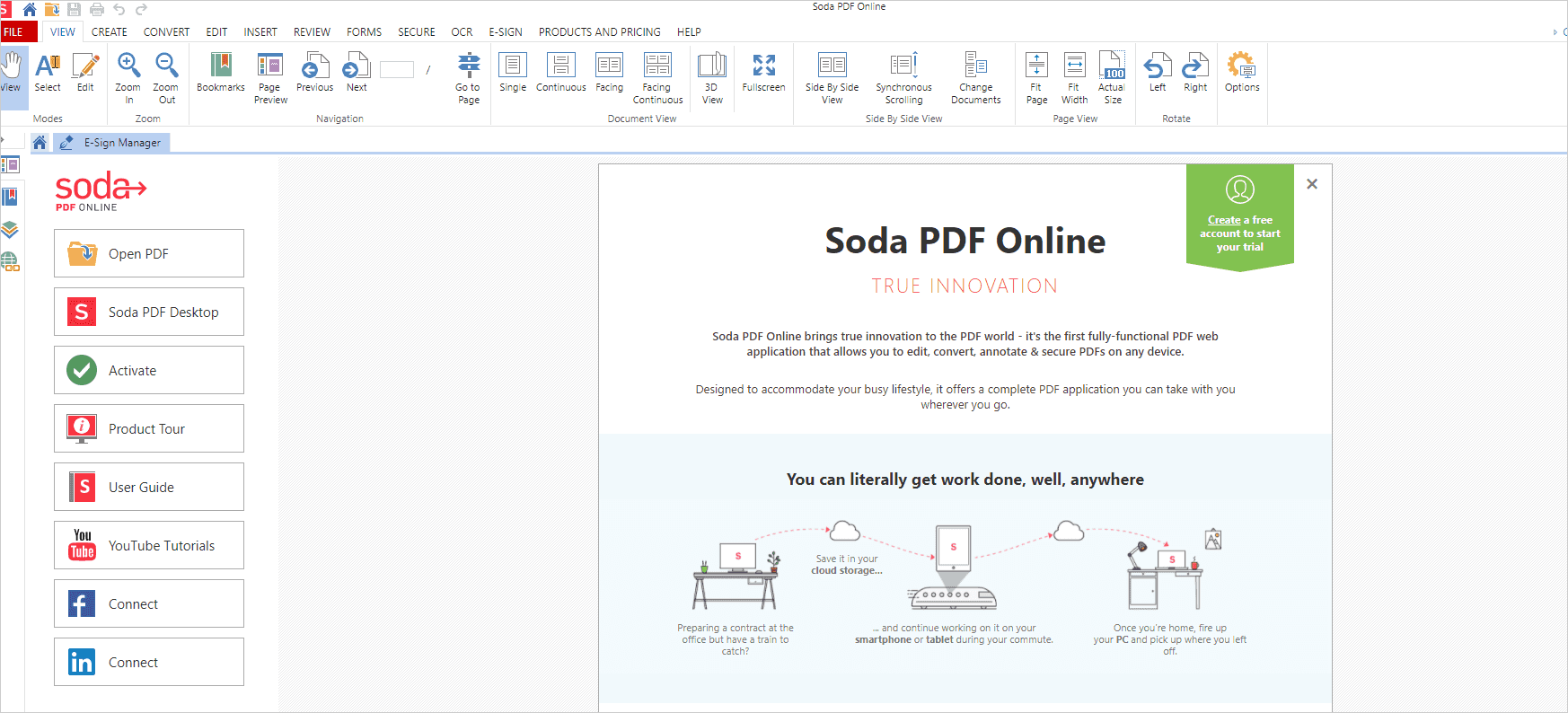This screenshot has height=713, width=1568.
Task: Click the Activate button
Action: click(x=149, y=370)
